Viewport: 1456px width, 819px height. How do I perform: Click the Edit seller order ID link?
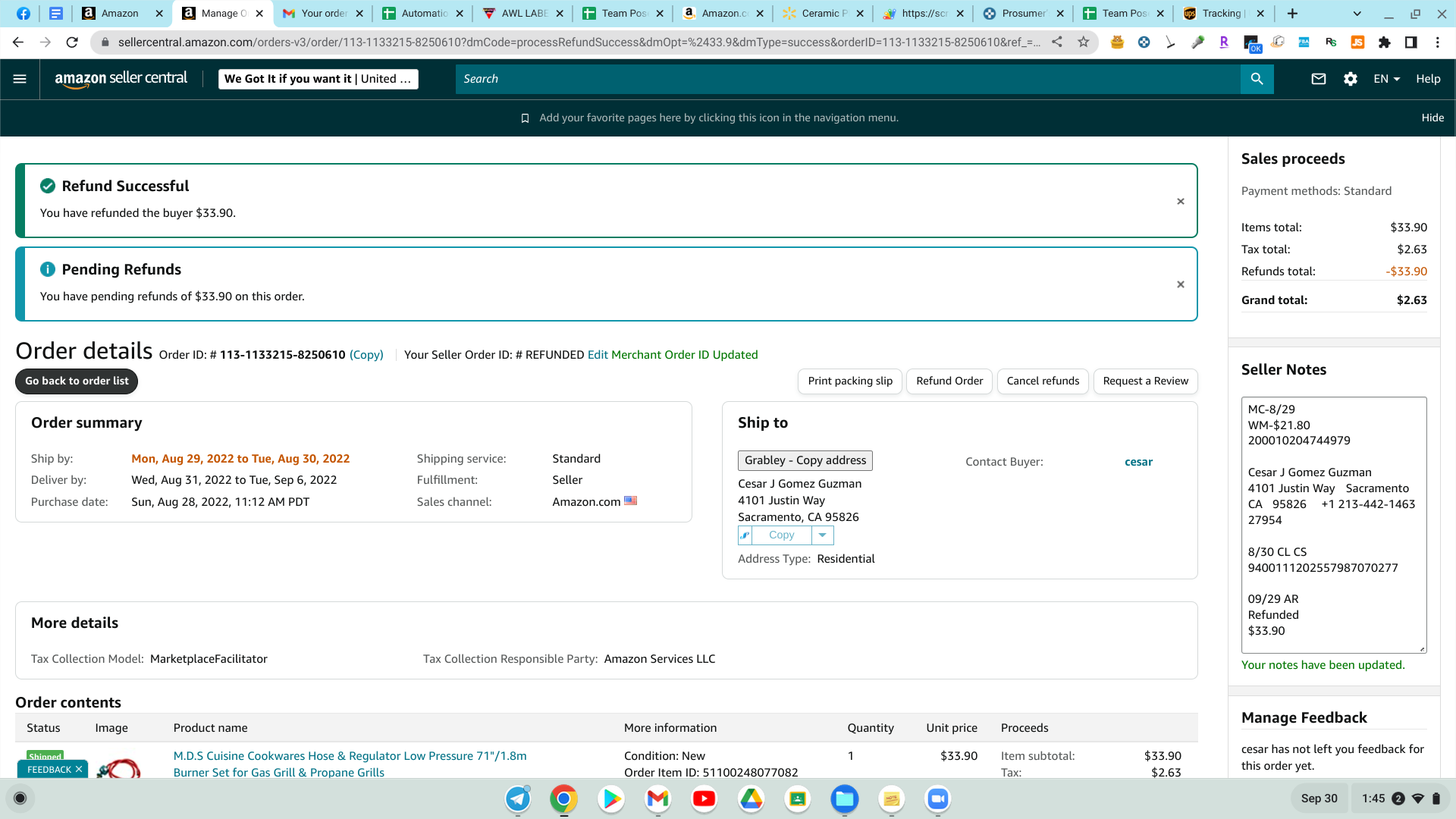(x=598, y=355)
